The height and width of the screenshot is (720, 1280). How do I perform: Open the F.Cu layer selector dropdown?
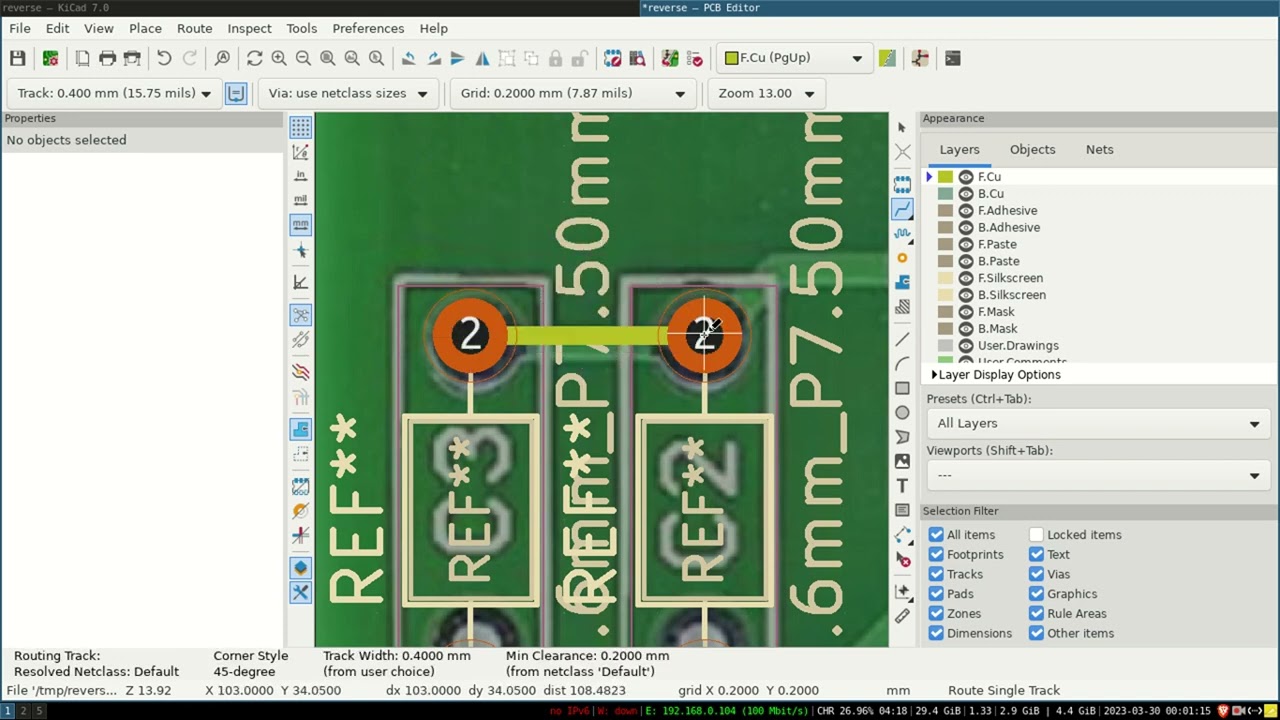794,58
